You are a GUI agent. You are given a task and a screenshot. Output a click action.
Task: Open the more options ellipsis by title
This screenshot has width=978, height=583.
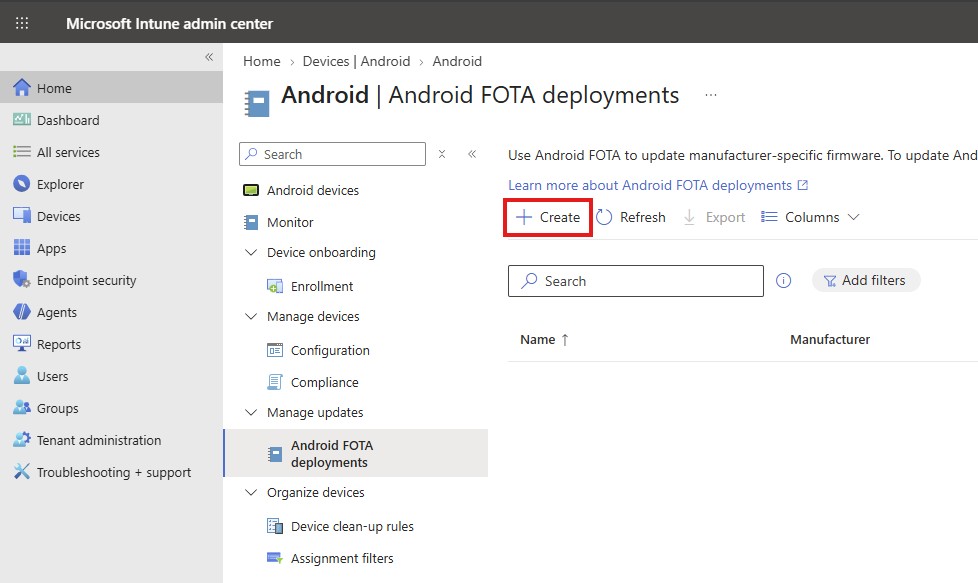tap(710, 95)
